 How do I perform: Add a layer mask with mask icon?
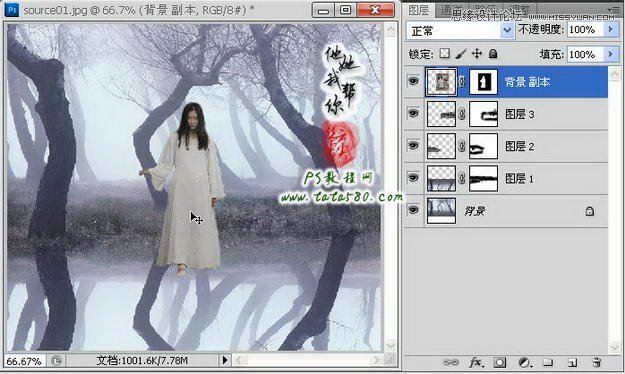499,362
